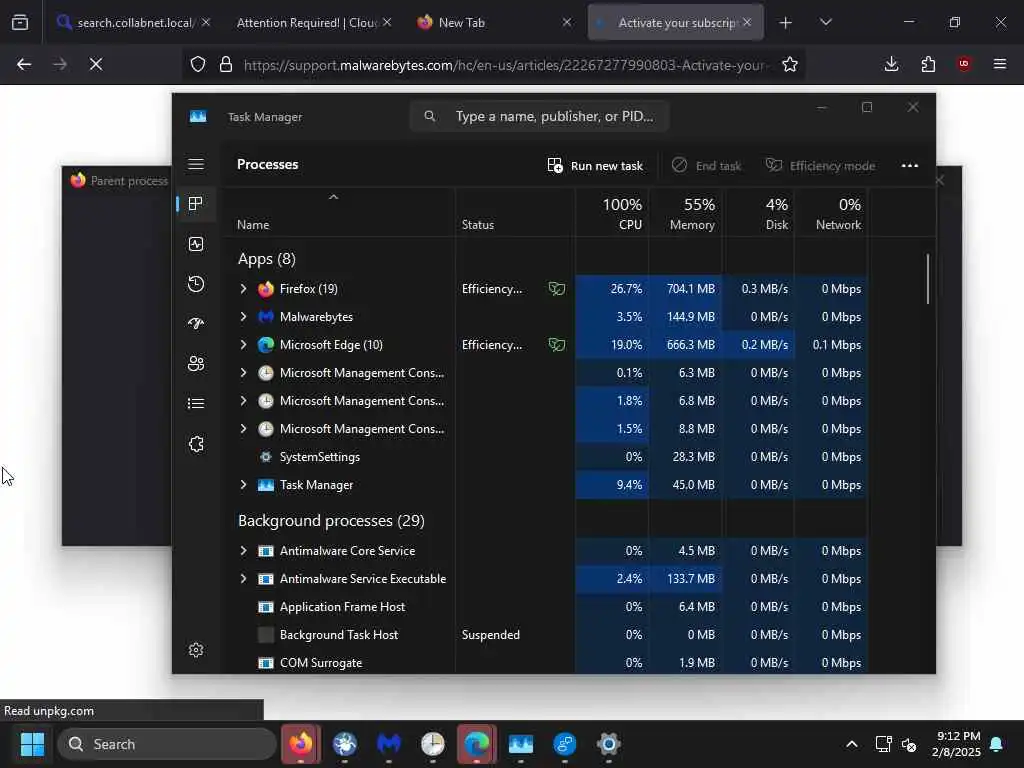Open the Firefox downloads panel
Image resolution: width=1024 pixels, height=768 pixels.
(x=891, y=64)
